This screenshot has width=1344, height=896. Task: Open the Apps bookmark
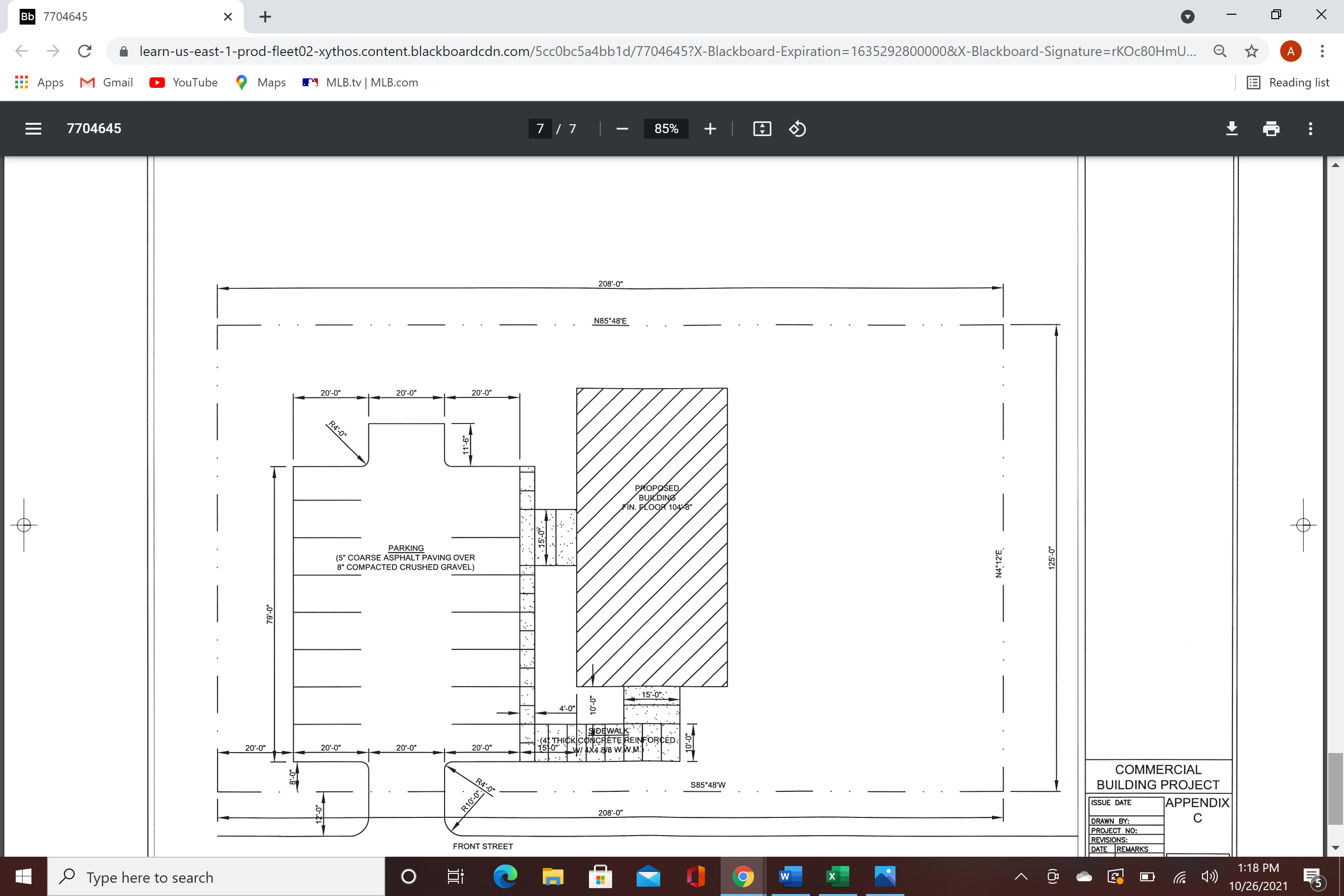(39, 83)
